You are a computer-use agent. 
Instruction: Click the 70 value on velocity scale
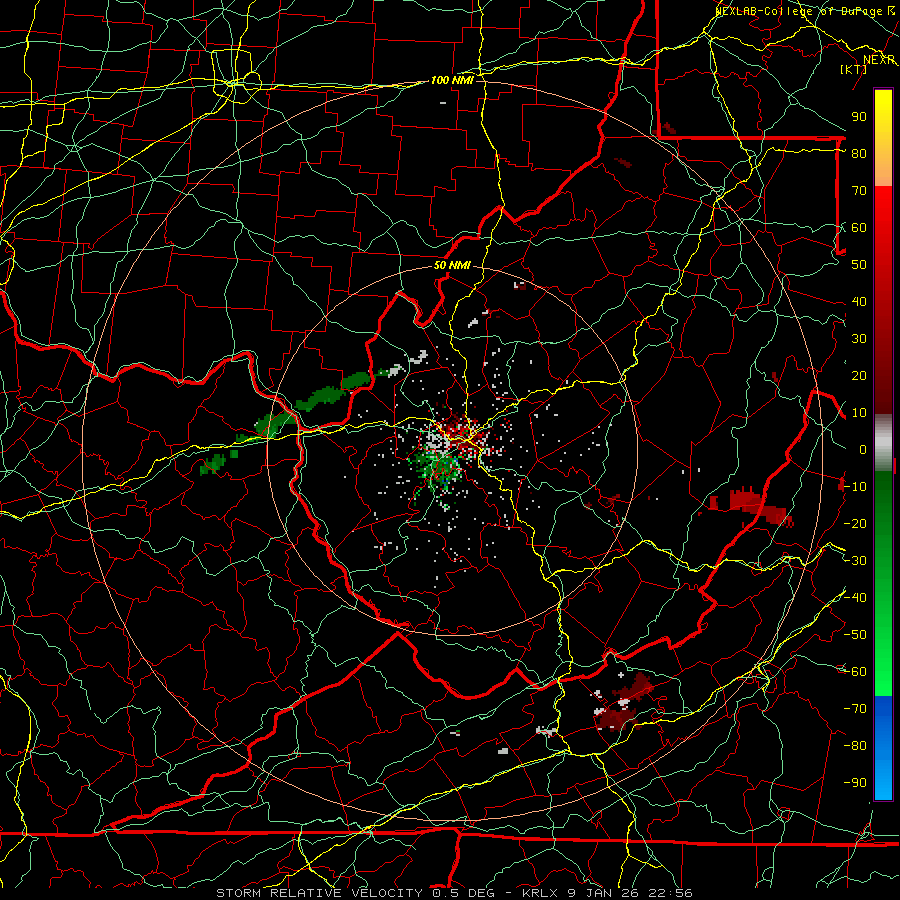tap(859, 191)
